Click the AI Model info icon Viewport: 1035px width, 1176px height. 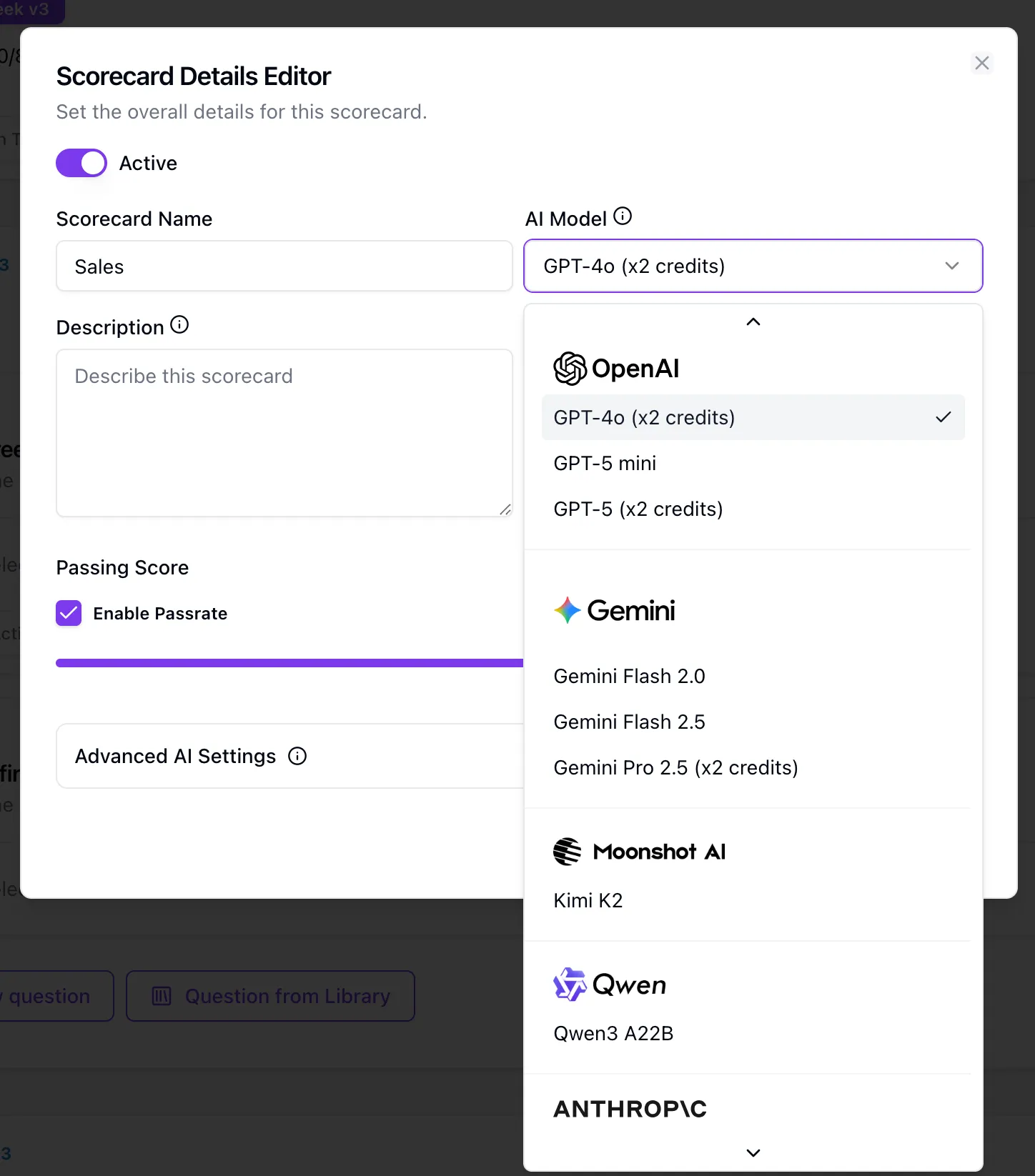point(623,216)
